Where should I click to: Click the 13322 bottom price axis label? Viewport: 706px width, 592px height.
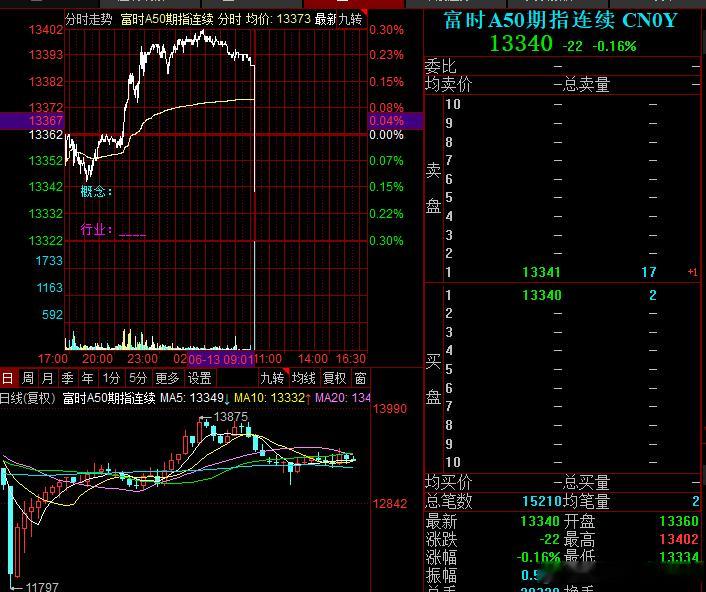click(x=45, y=241)
